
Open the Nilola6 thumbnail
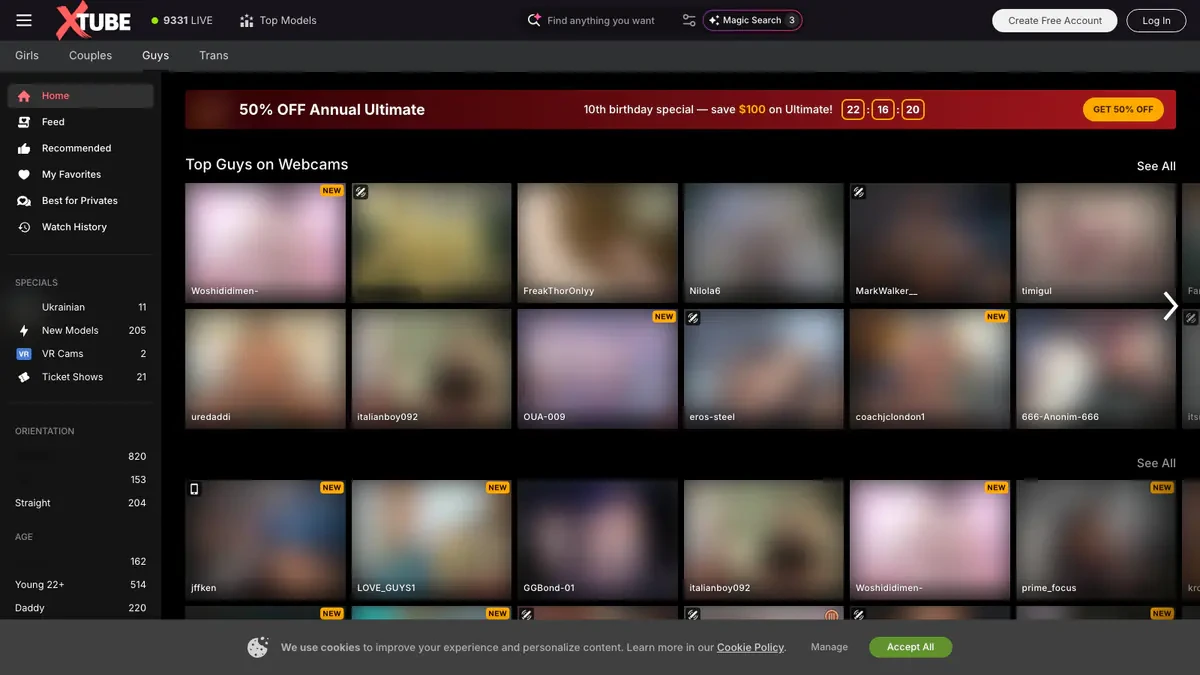click(763, 242)
